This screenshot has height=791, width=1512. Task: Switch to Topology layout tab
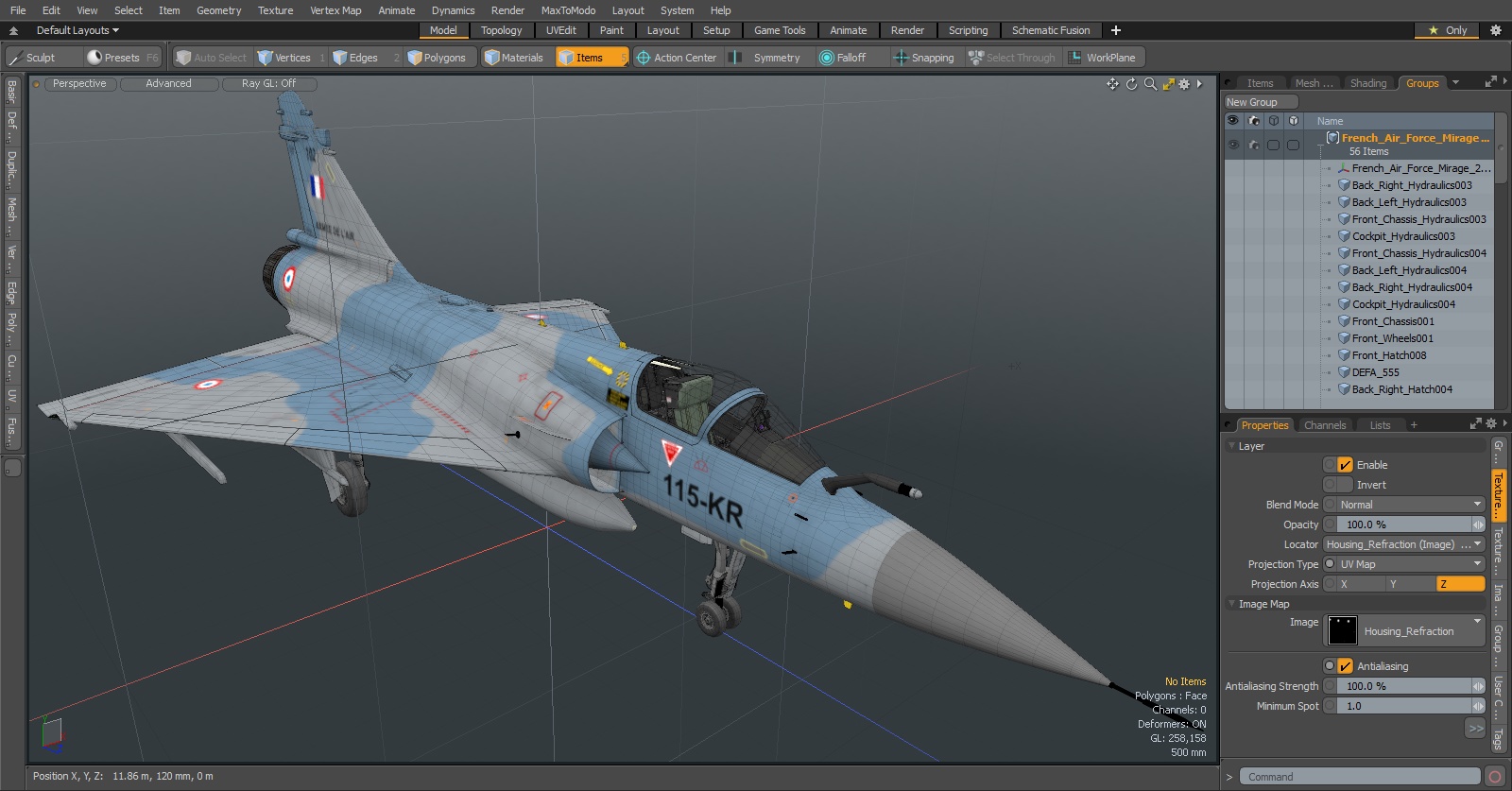pos(502,30)
